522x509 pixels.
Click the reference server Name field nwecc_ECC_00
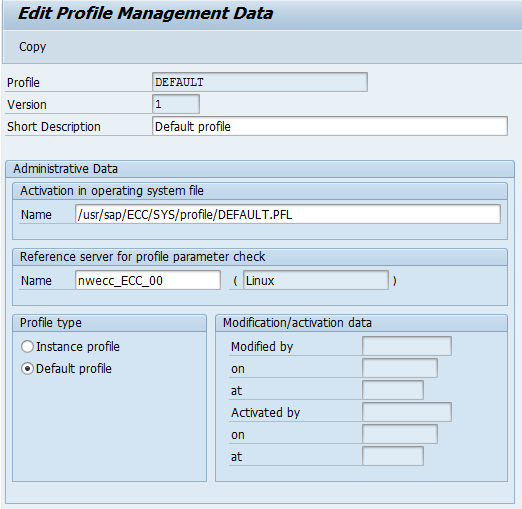(x=148, y=280)
